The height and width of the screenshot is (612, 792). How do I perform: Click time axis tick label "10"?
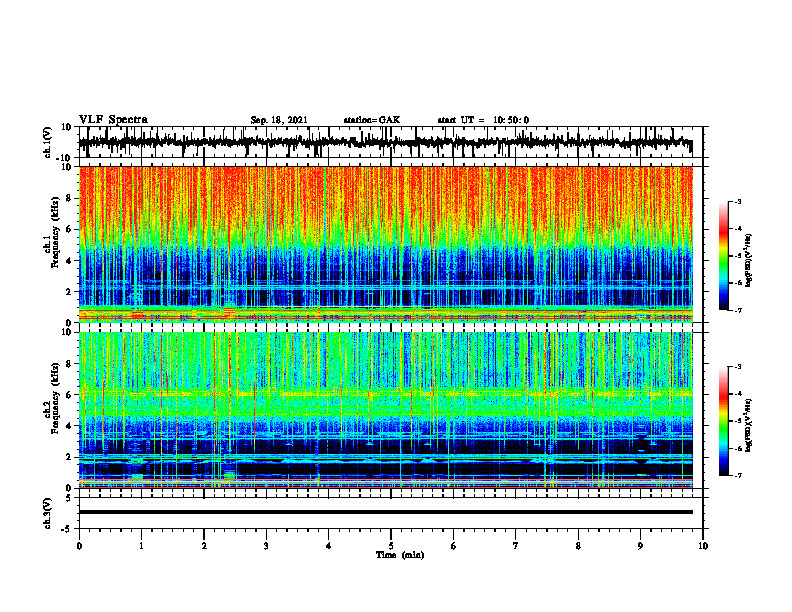coord(703,546)
